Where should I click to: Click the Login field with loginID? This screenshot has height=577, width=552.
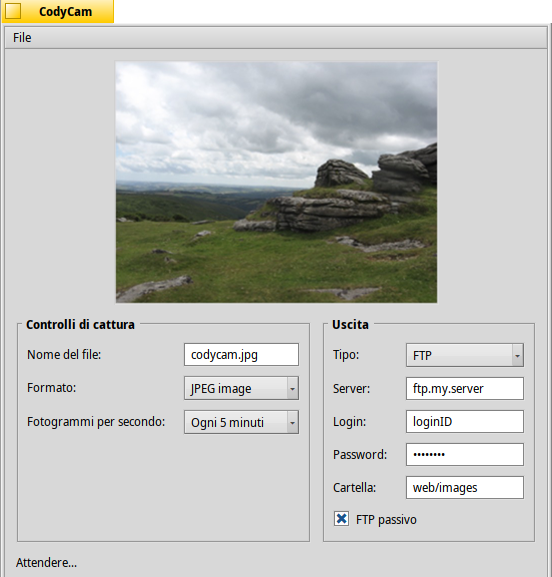click(465, 422)
